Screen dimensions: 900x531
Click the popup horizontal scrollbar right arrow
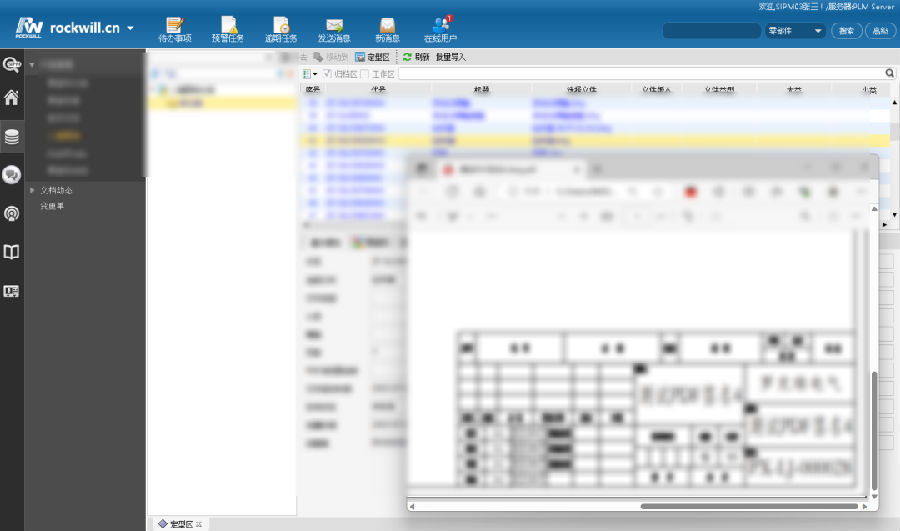tap(865, 506)
